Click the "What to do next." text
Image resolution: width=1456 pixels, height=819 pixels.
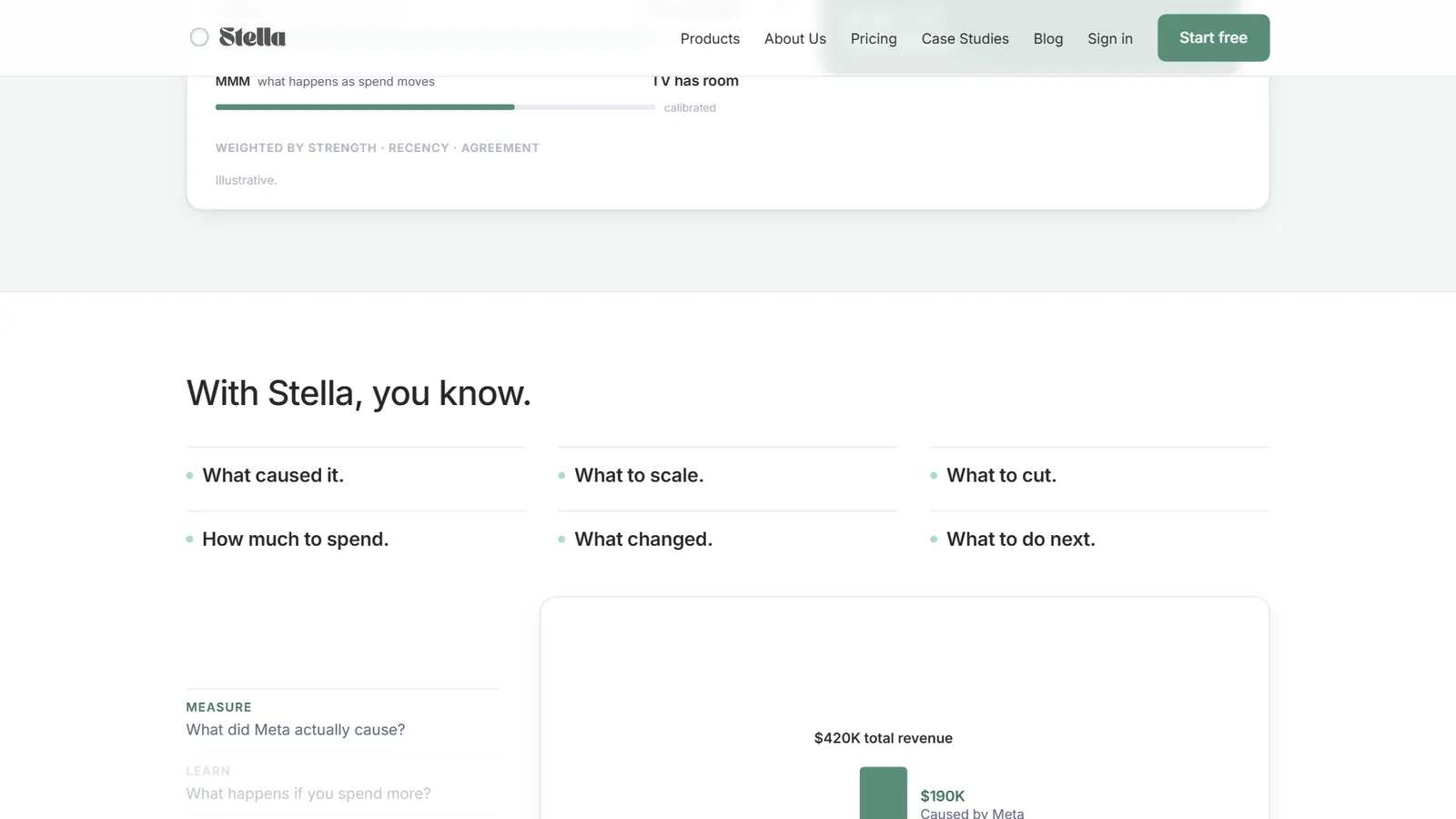tap(1021, 539)
